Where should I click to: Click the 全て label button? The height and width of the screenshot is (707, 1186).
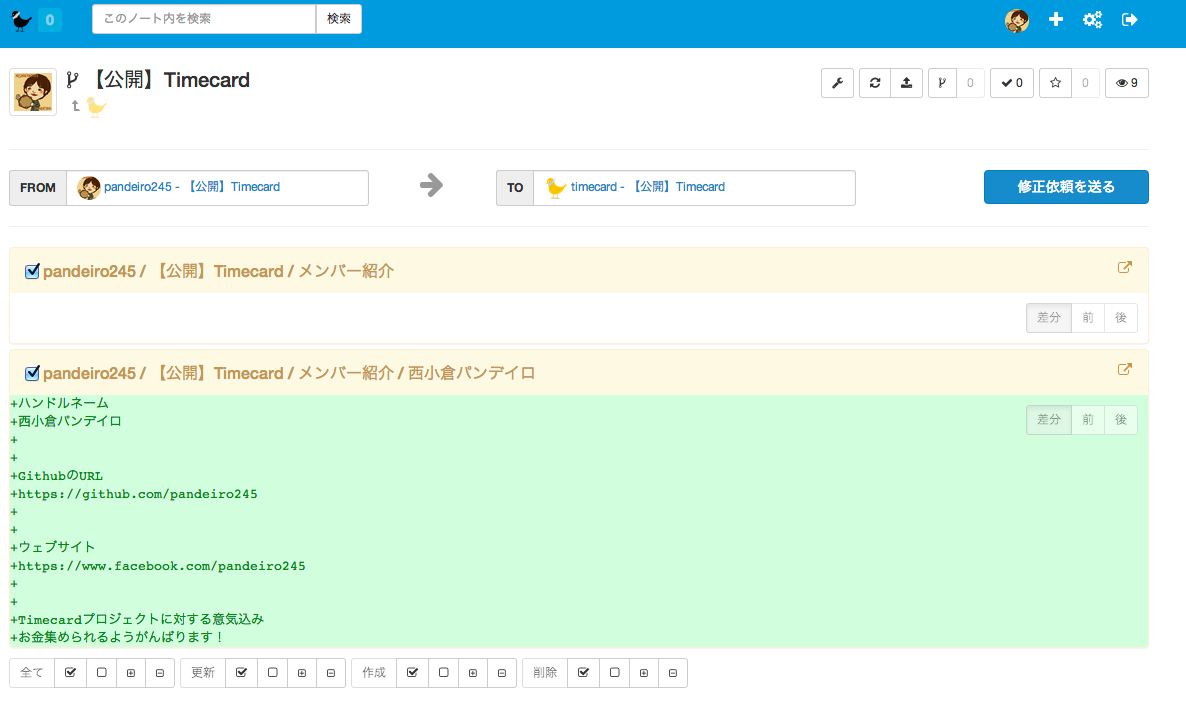click(32, 673)
